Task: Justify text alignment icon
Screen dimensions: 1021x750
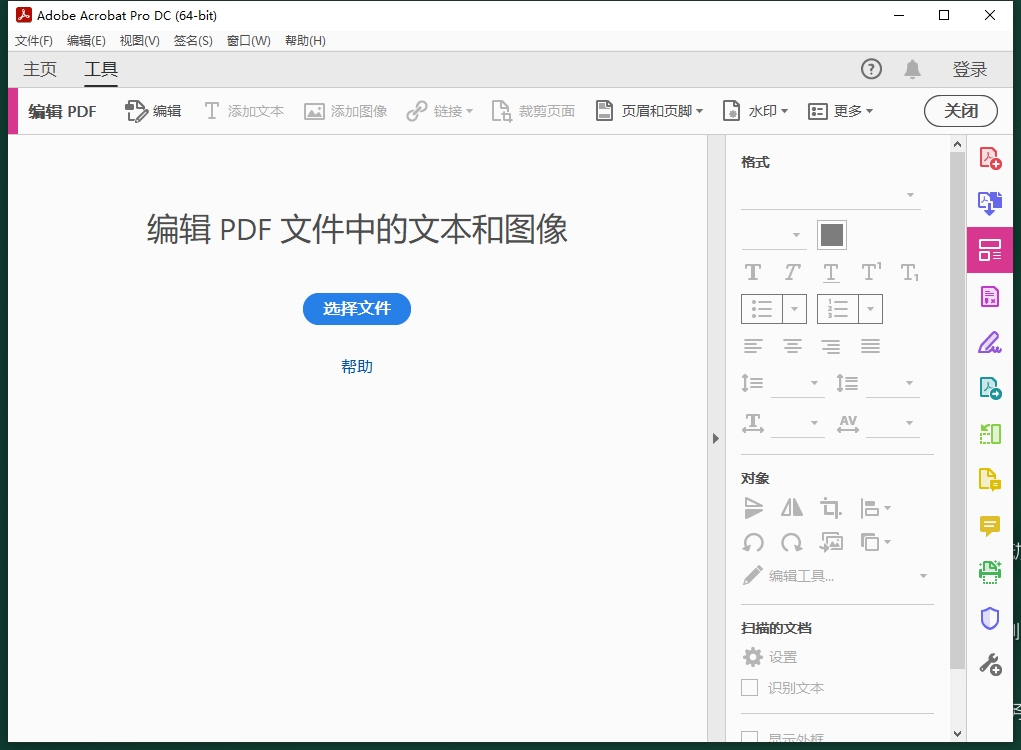Action: 871,346
